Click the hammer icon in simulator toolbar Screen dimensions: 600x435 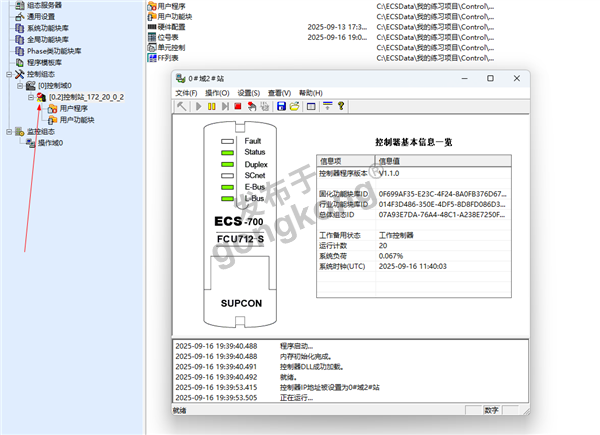(182, 106)
